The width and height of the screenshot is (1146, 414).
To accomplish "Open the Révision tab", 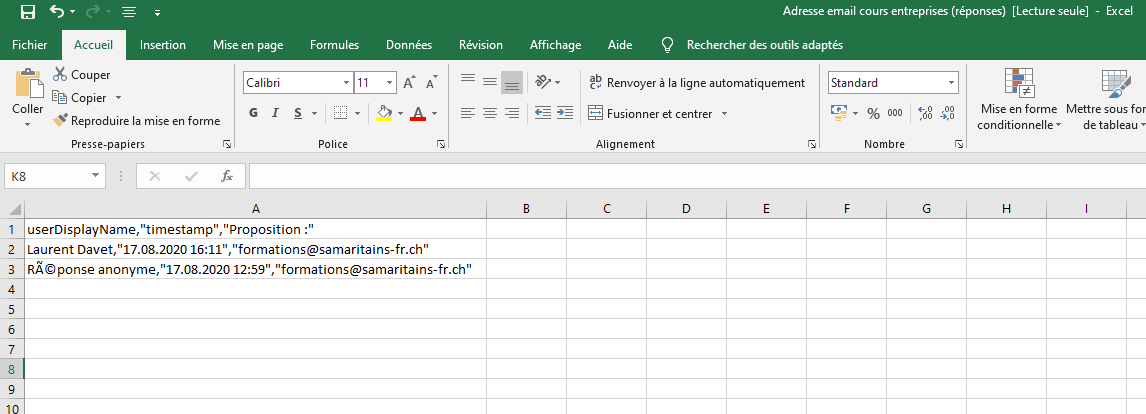I will pyautogui.click(x=481, y=45).
